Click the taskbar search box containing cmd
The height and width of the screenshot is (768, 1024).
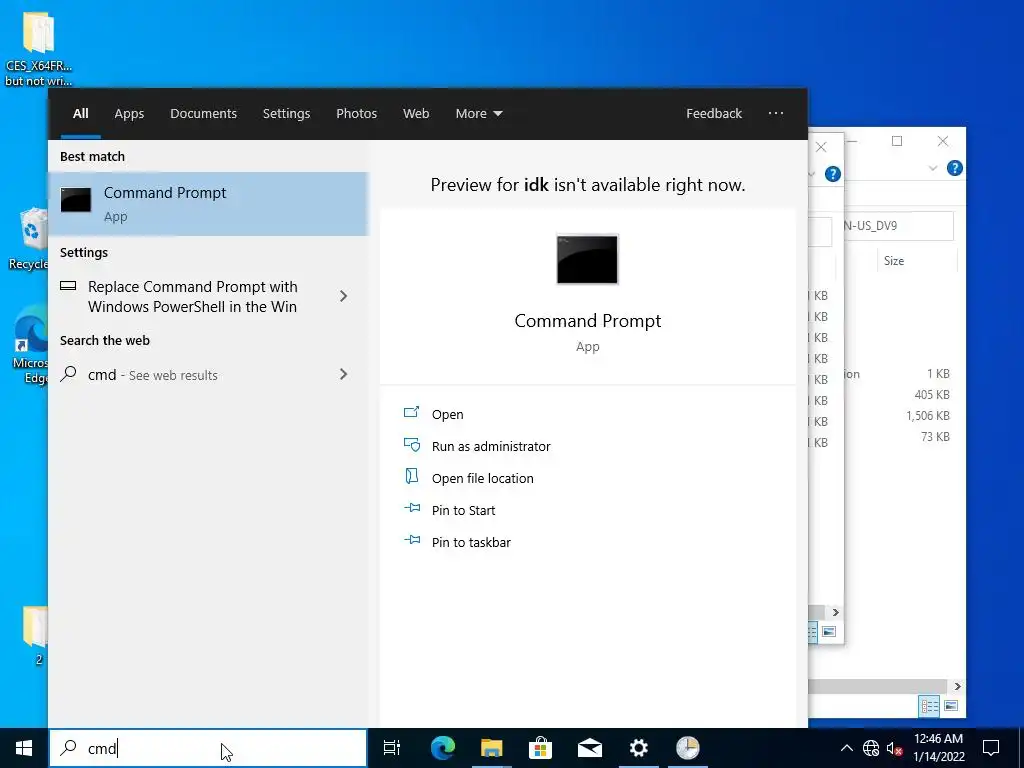(x=208, y=748)
